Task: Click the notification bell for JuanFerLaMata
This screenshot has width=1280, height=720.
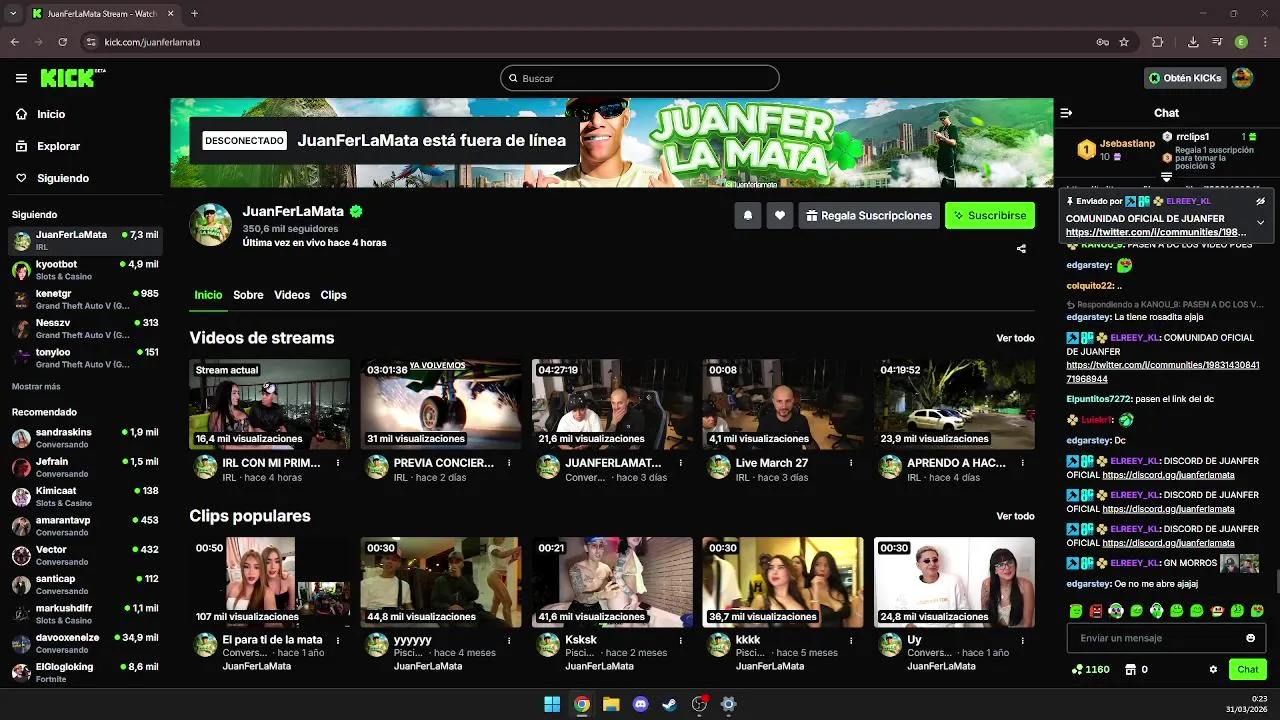Action: [x=747, y=215]
